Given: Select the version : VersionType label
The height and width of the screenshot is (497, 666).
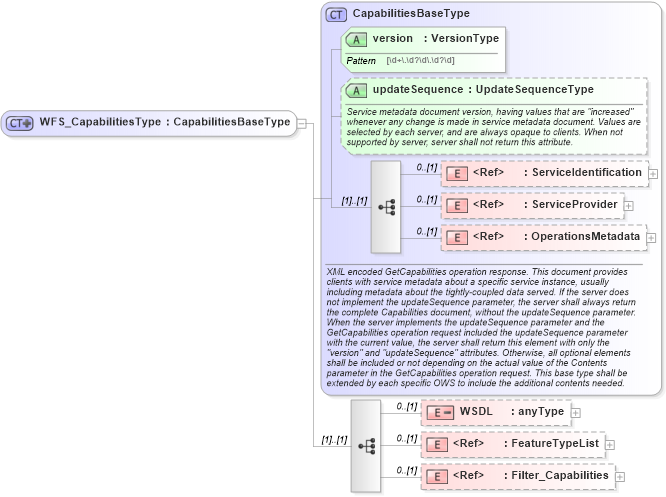Looking at the screenshot, I should 436,39.
